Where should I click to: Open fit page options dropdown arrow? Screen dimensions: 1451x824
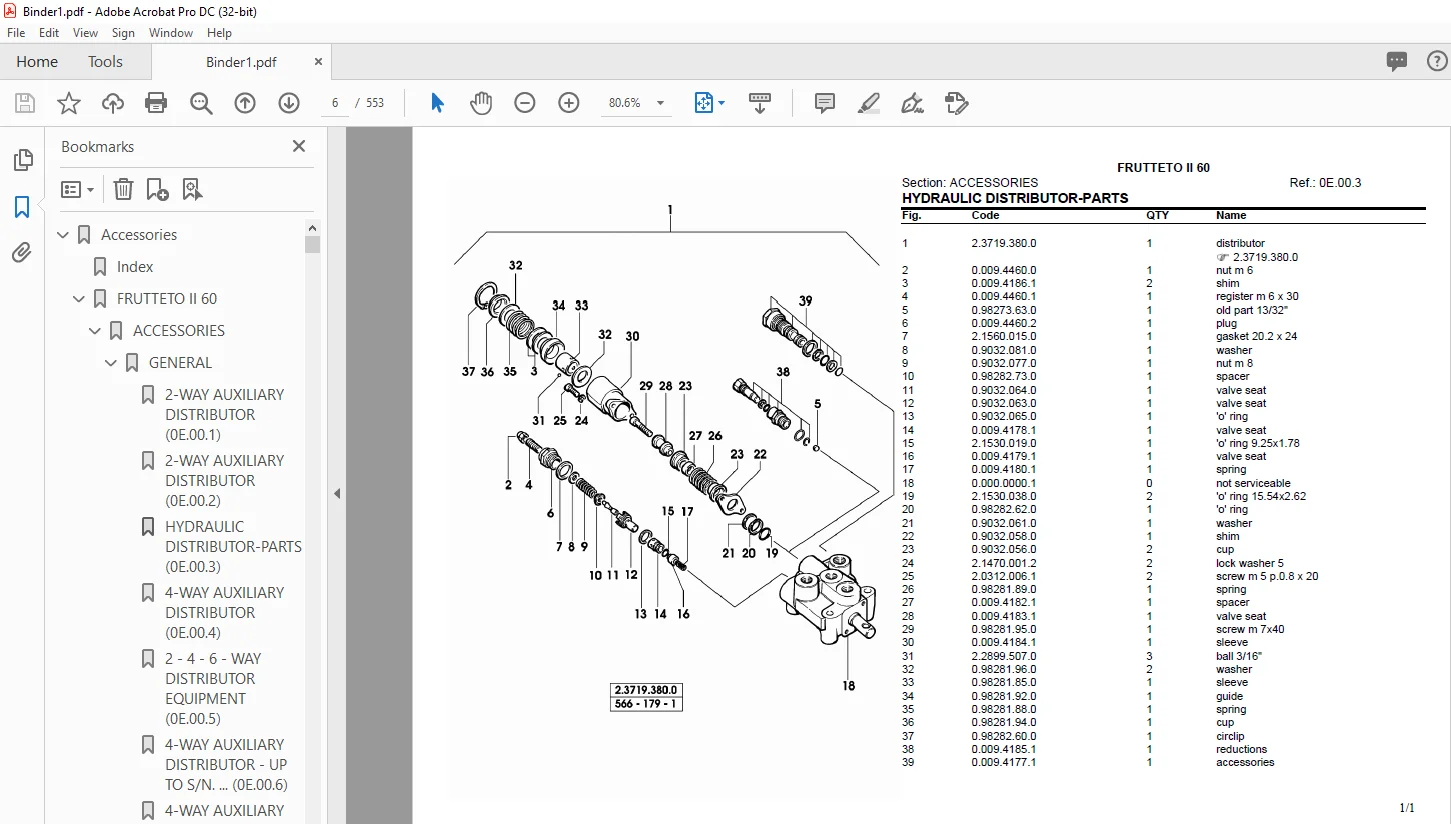[x=722, y=103]
